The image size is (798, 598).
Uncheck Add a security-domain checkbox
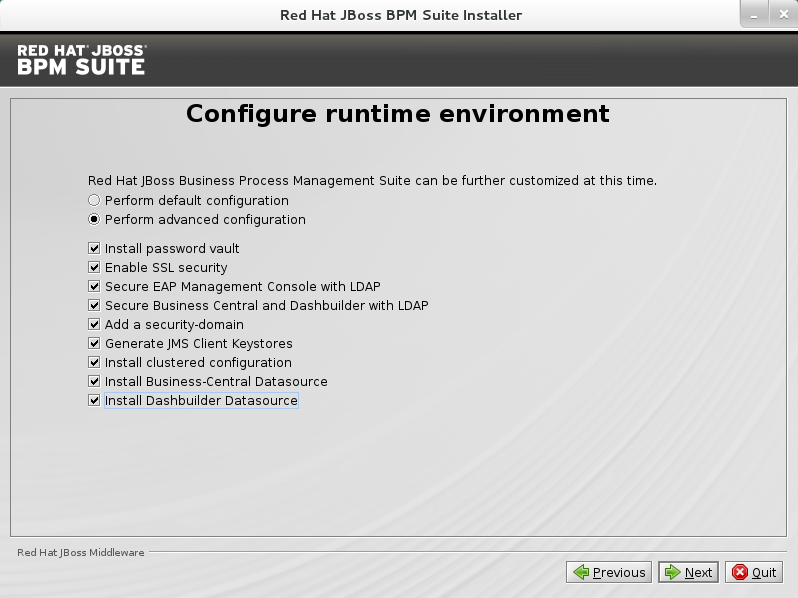tap(94, 324)
